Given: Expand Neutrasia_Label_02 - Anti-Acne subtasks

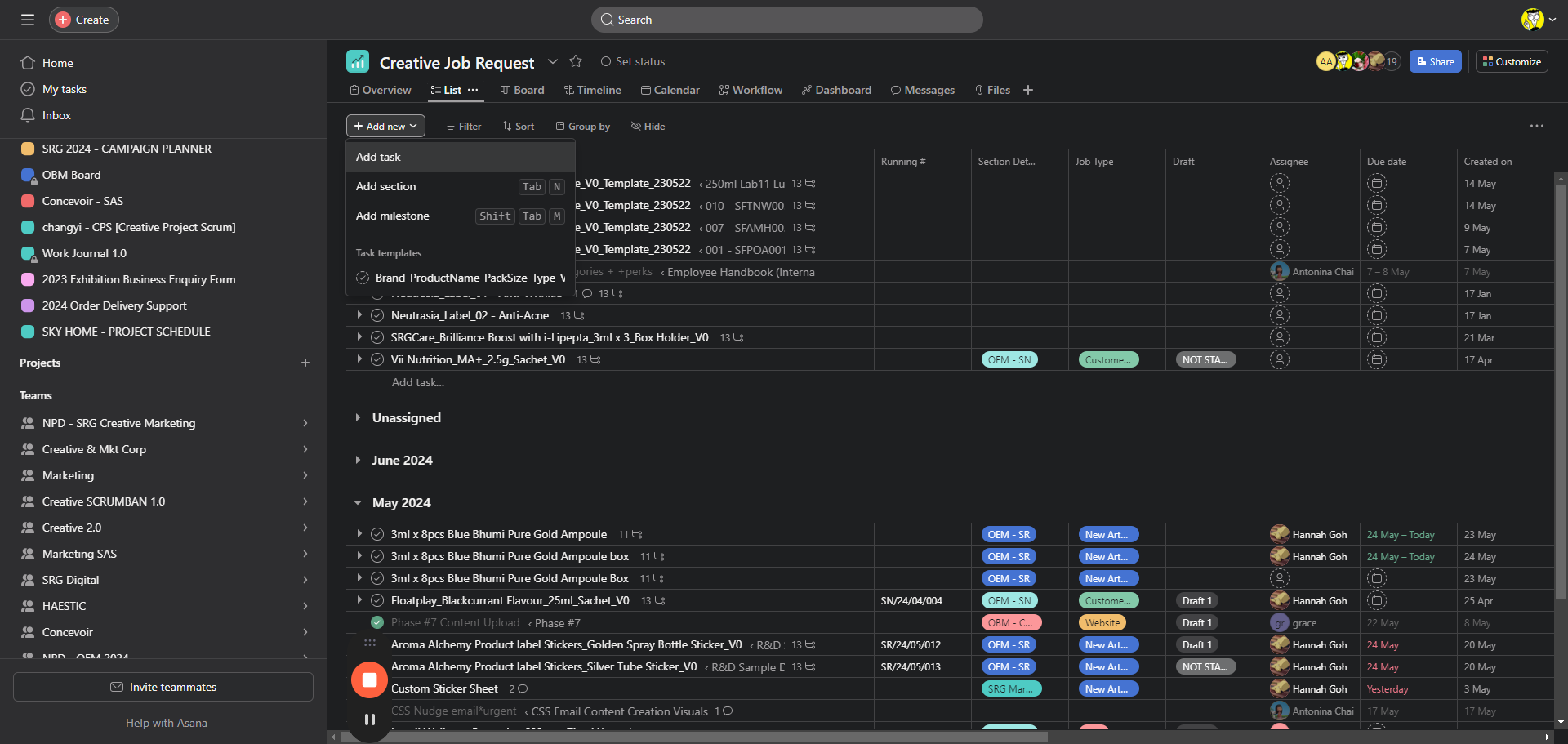Looking at the screenshot, I should coord(359,315).
